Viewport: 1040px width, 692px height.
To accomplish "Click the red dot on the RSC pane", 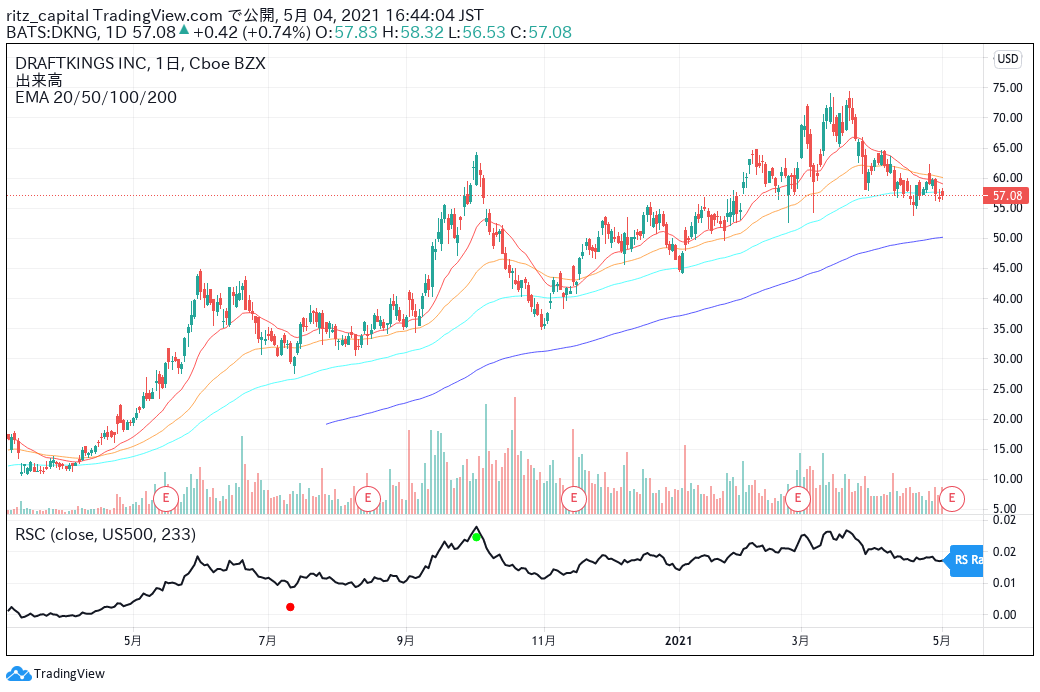I will coord(290,607).
